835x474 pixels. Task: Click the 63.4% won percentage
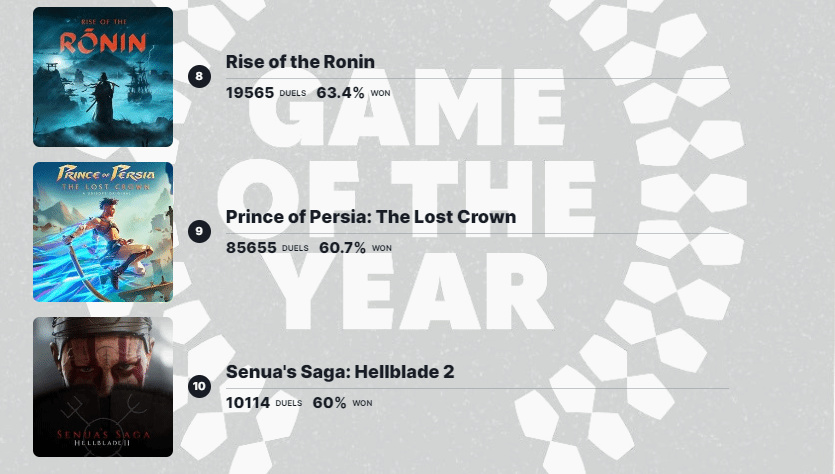(340, 93)
